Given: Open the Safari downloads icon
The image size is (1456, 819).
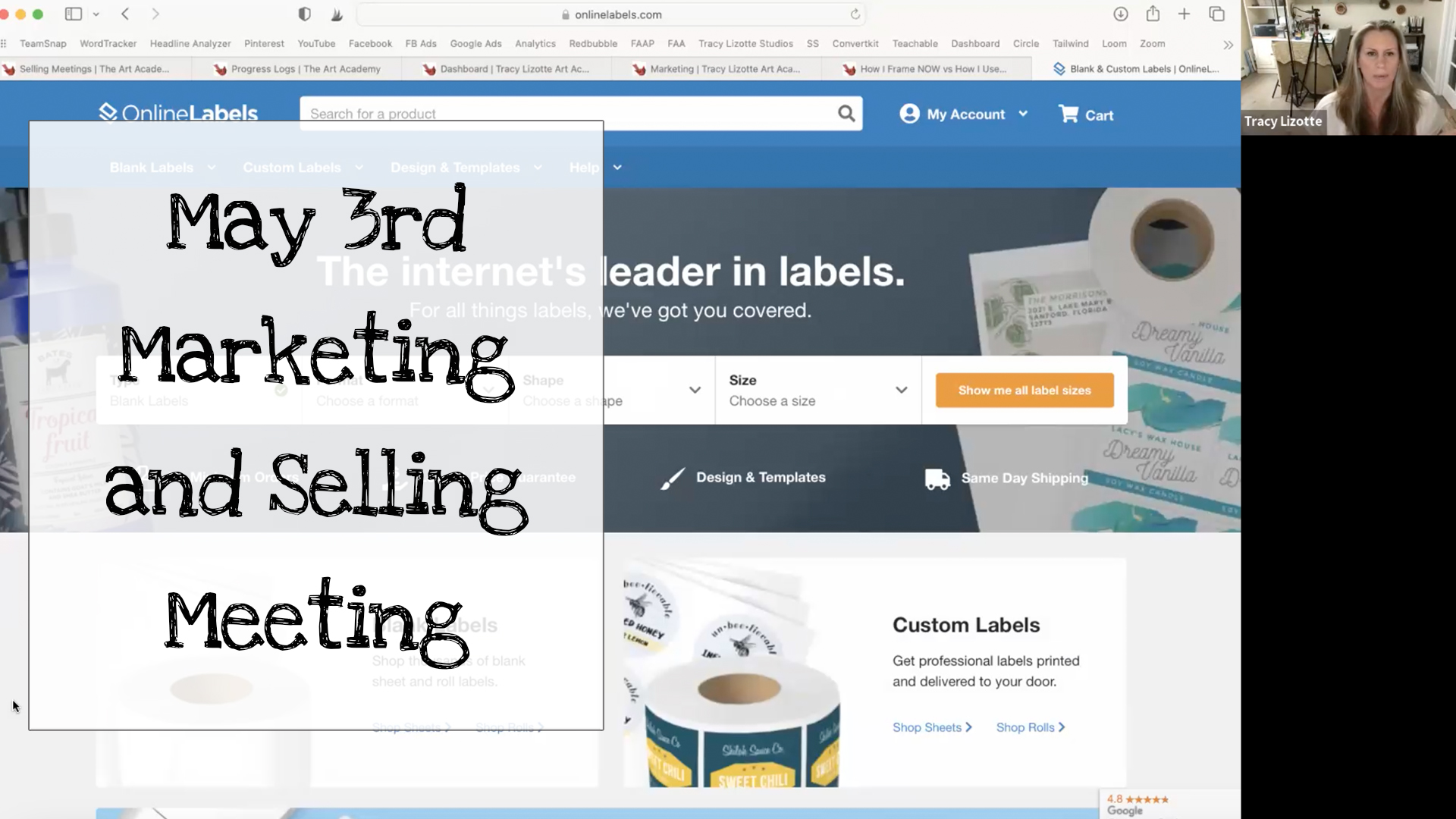Looking at the screenshot, I should click(x=1120, y=14).
